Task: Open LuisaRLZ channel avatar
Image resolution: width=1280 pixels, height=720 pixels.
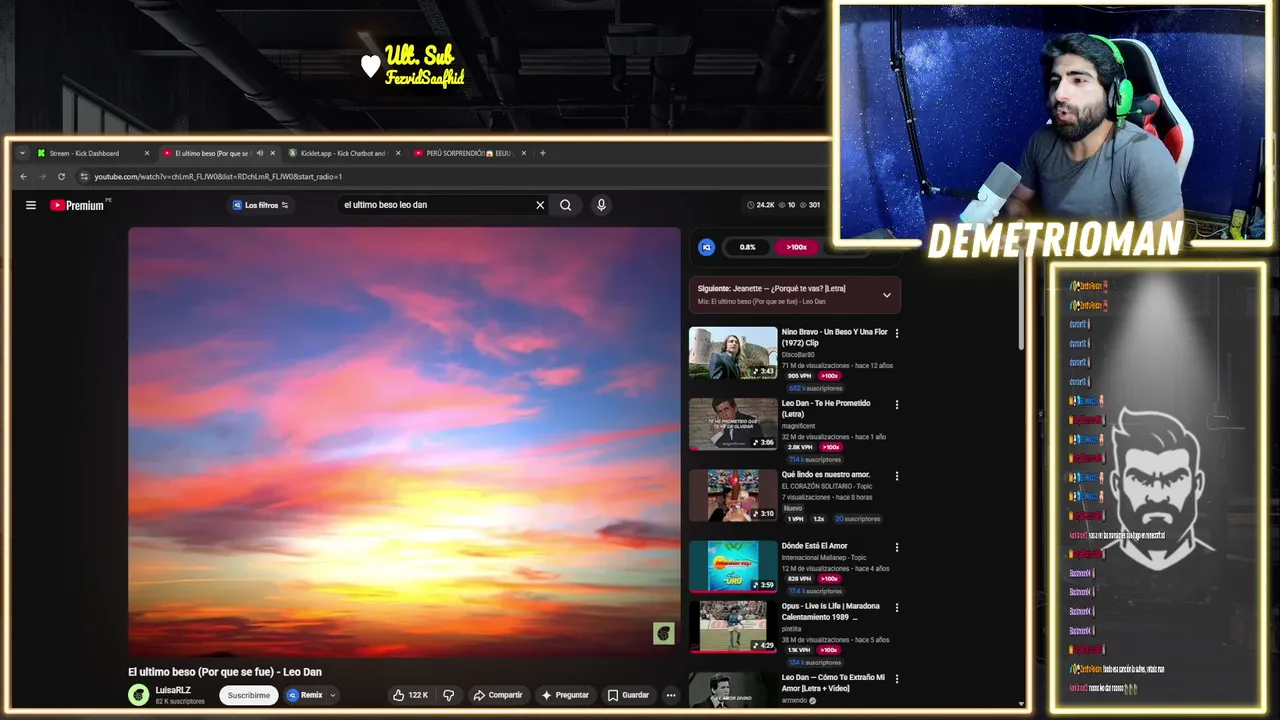Action: (x=139, y=695)
